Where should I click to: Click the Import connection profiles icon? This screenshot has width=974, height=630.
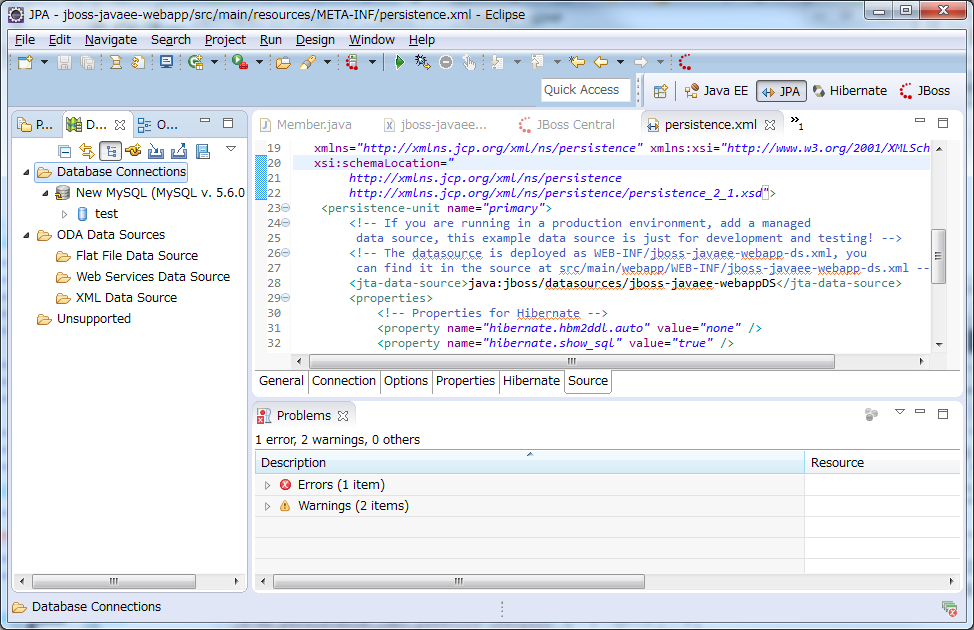click(x=156, y=151)
